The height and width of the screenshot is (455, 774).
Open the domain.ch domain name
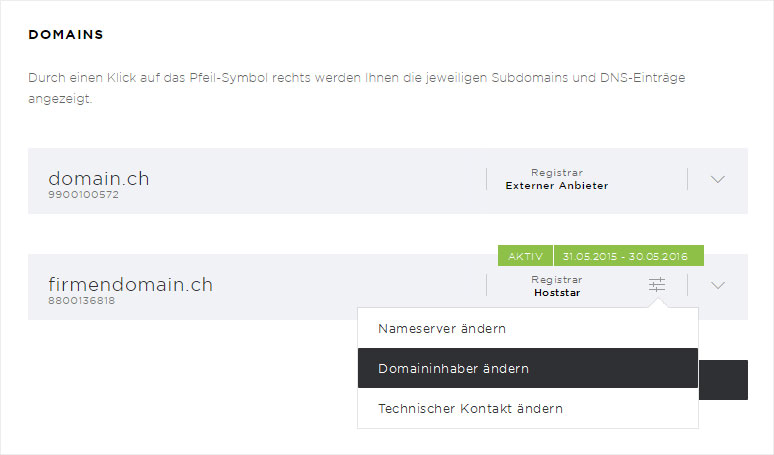99,178
